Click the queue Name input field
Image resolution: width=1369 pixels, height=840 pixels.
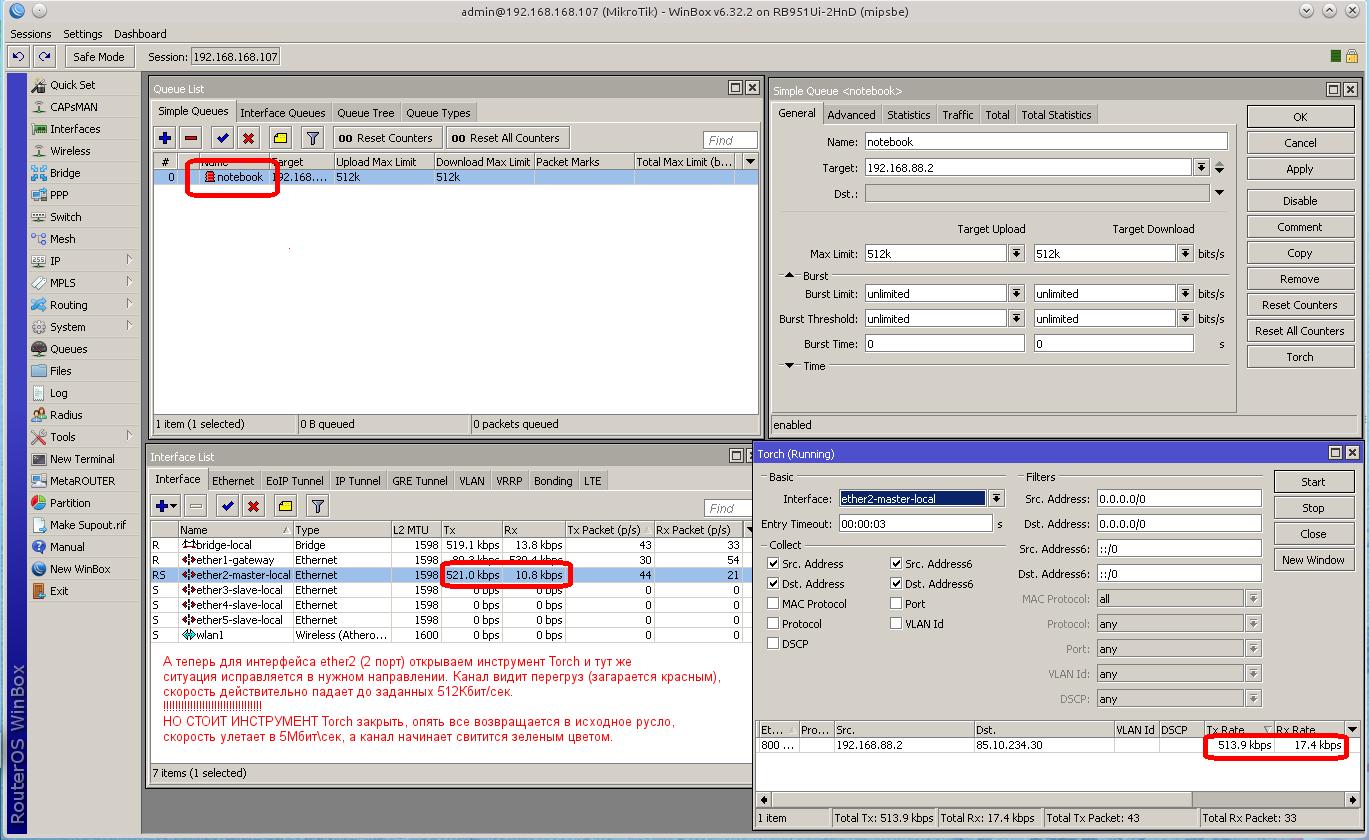click(1045, 142)
